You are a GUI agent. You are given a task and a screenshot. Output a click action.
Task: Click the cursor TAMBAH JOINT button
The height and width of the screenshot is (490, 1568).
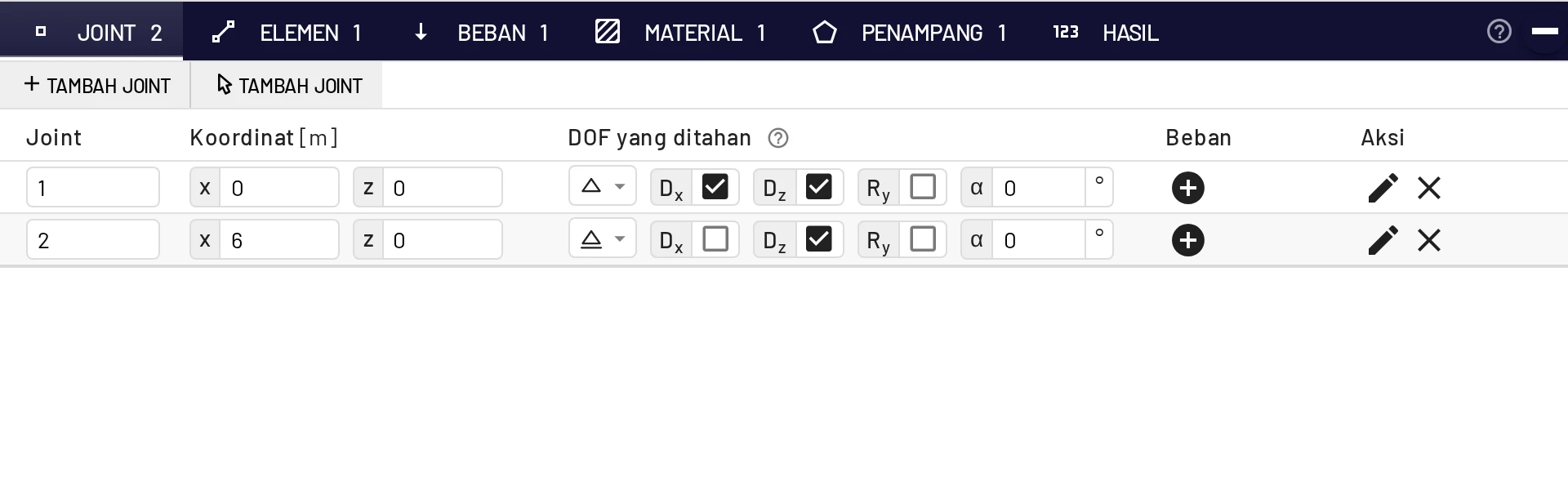tap(287, 85)
